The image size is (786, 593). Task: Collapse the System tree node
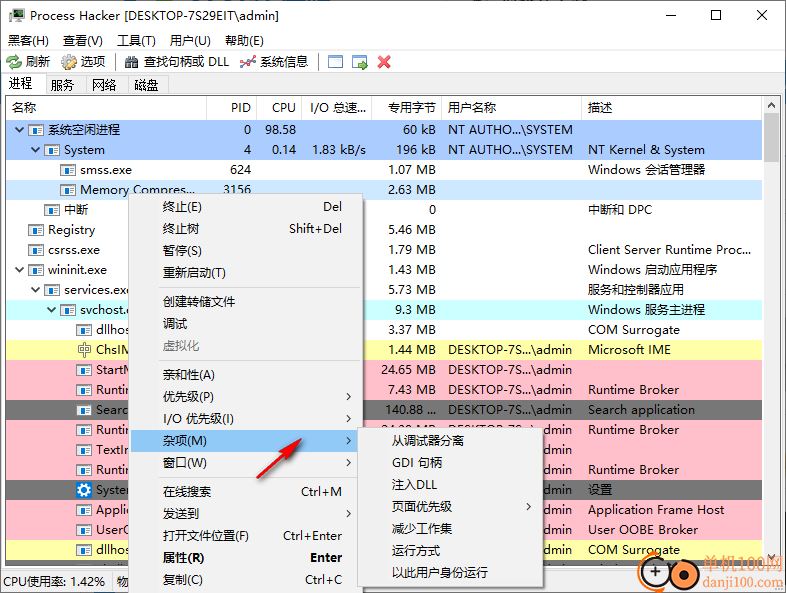click(x=36, y=150)
